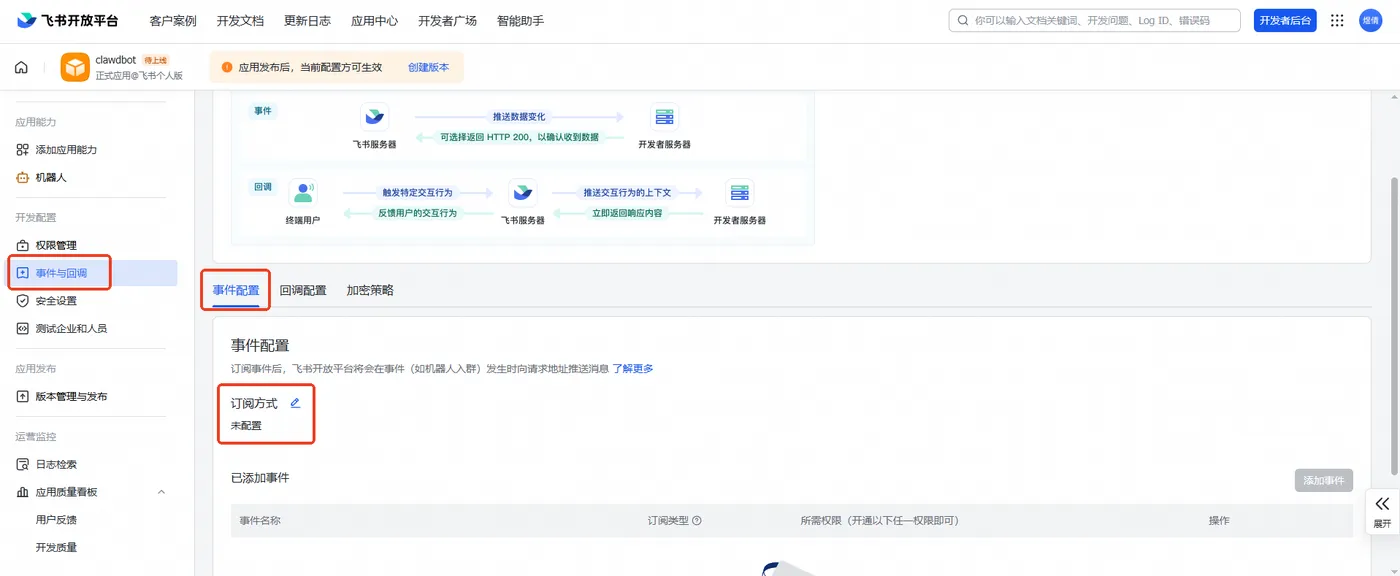Screen dimensions: 1400x576
Task: Click the 事件名称 column header
Action: tap(259, 521)
